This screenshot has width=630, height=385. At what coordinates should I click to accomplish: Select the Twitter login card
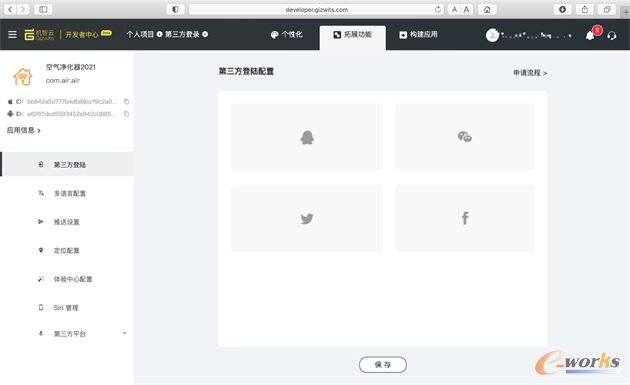(307, 218)
